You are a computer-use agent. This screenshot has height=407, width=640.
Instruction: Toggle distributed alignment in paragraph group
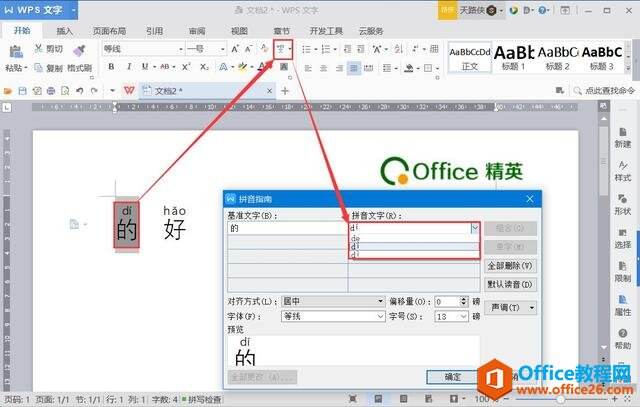369,68
